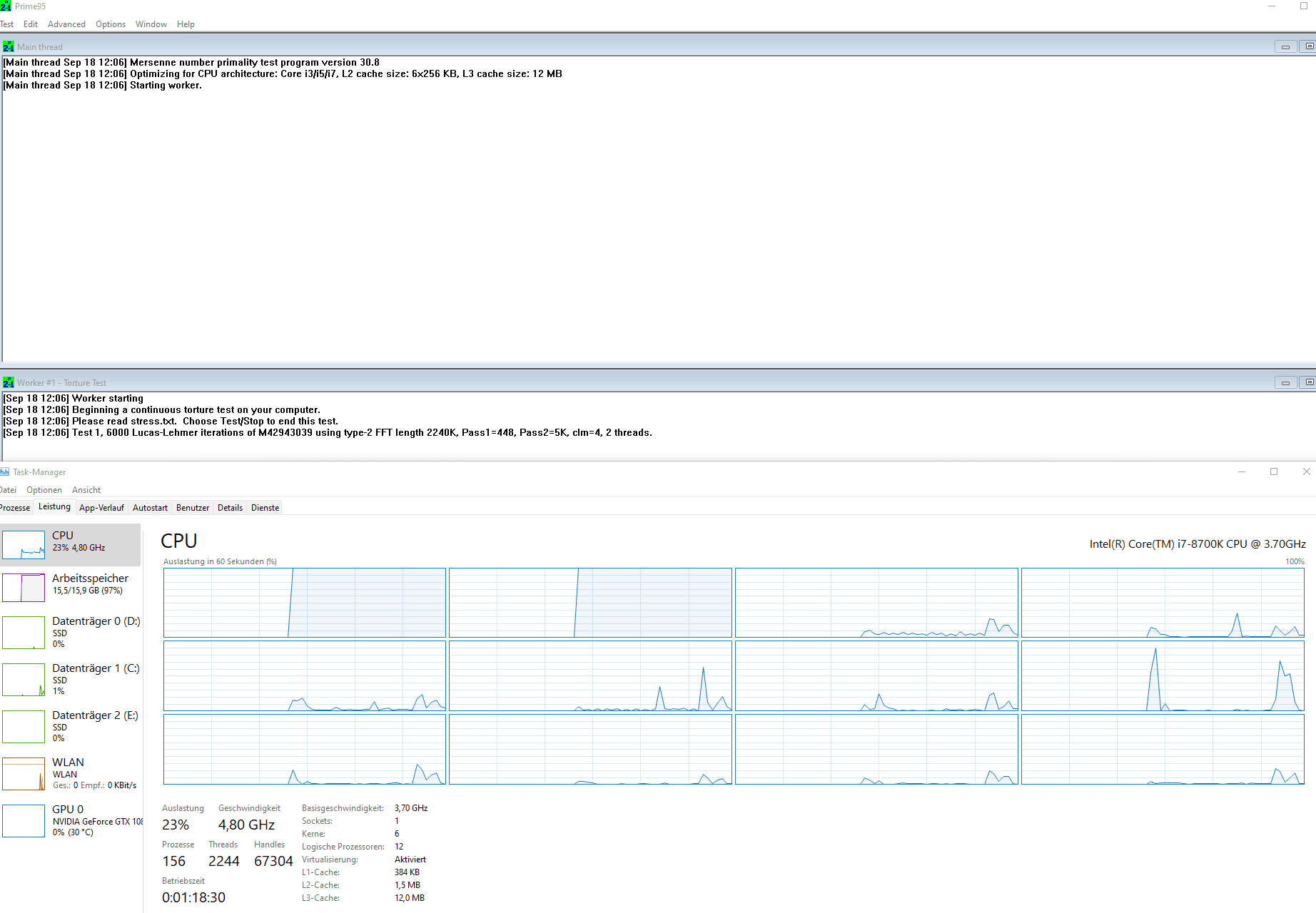The image size is (1316, 913).
Task: Click the Auslastung 23% value
Action: (176, 825)
